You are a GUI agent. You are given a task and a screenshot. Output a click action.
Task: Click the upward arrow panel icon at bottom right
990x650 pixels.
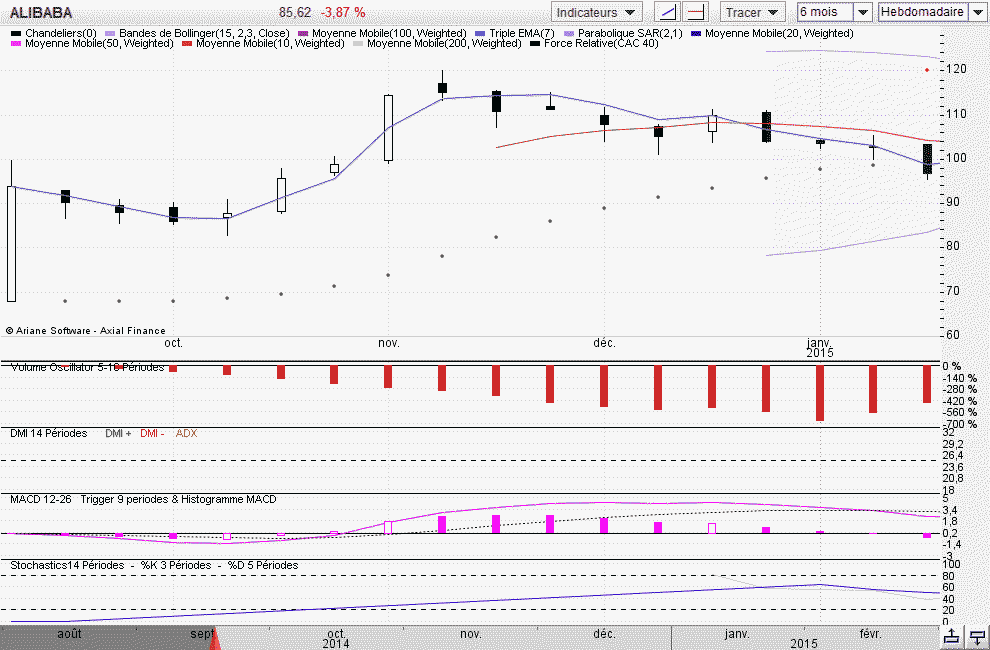coord(952,637)
